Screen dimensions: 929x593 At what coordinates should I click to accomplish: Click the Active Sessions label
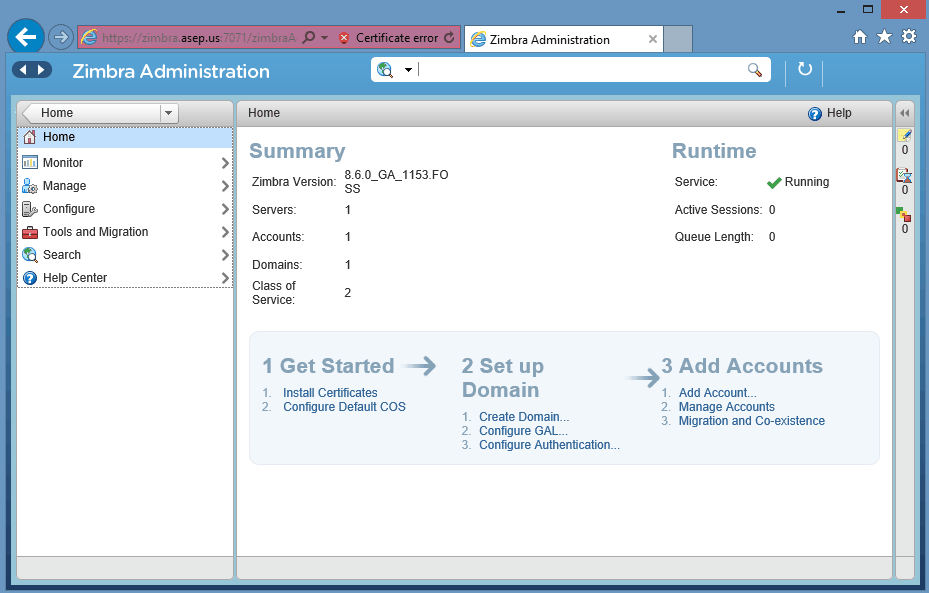(x=718, y=210)
